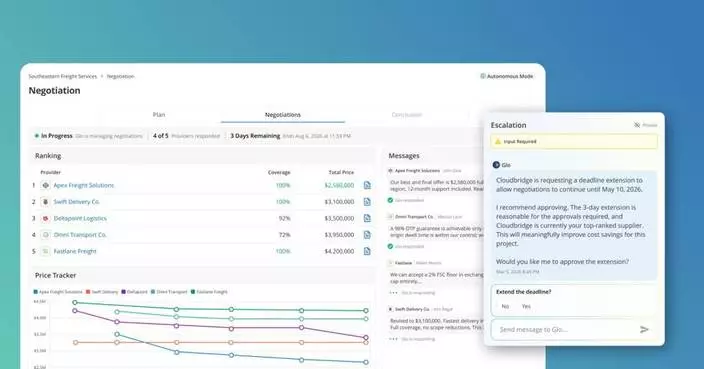
Task: Click the Deltapoint Logistics provider logo
Action: [45, 219]
